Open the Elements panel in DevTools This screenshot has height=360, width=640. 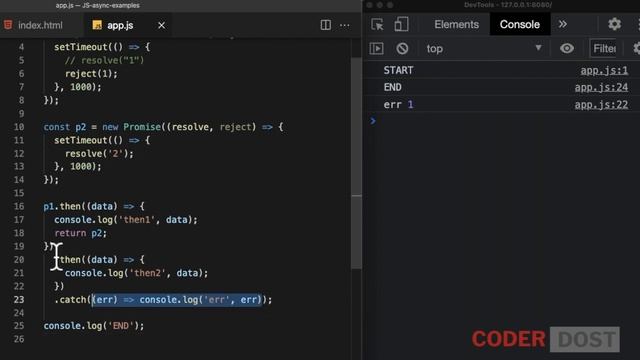456,24
